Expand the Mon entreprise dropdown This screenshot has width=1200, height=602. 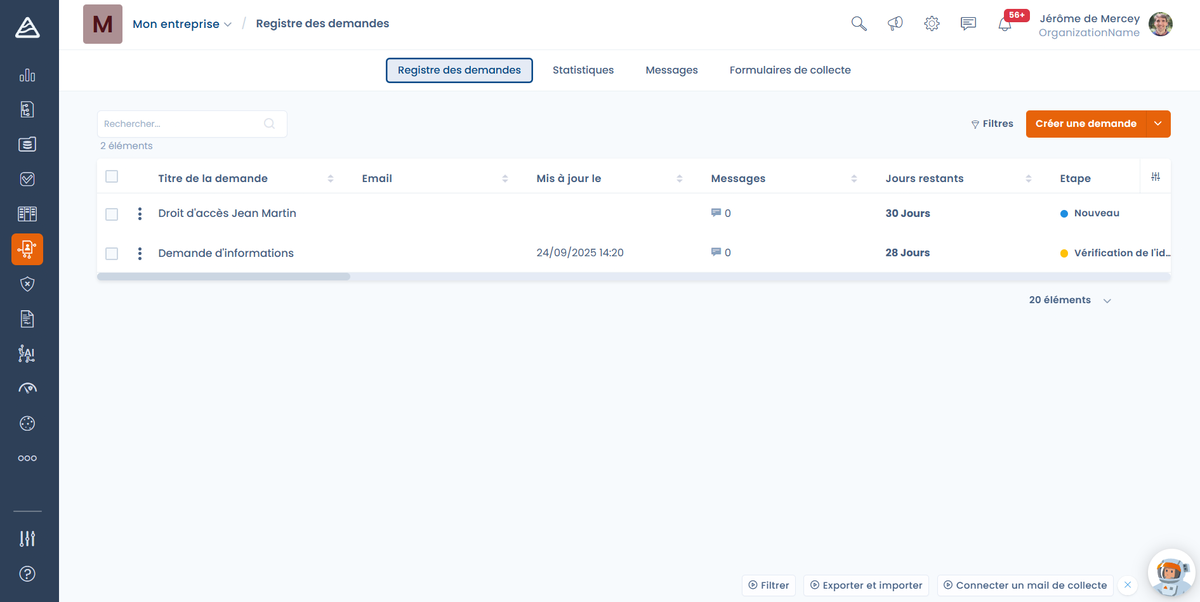pos(182,24)
